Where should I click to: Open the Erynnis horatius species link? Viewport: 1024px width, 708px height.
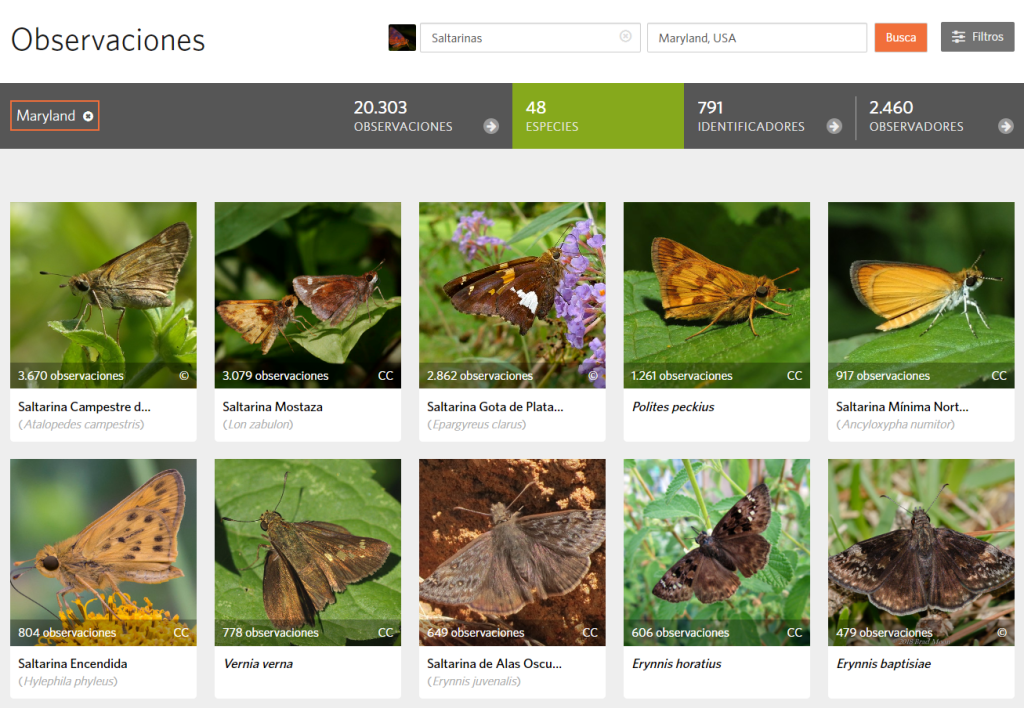click(676, 663)
